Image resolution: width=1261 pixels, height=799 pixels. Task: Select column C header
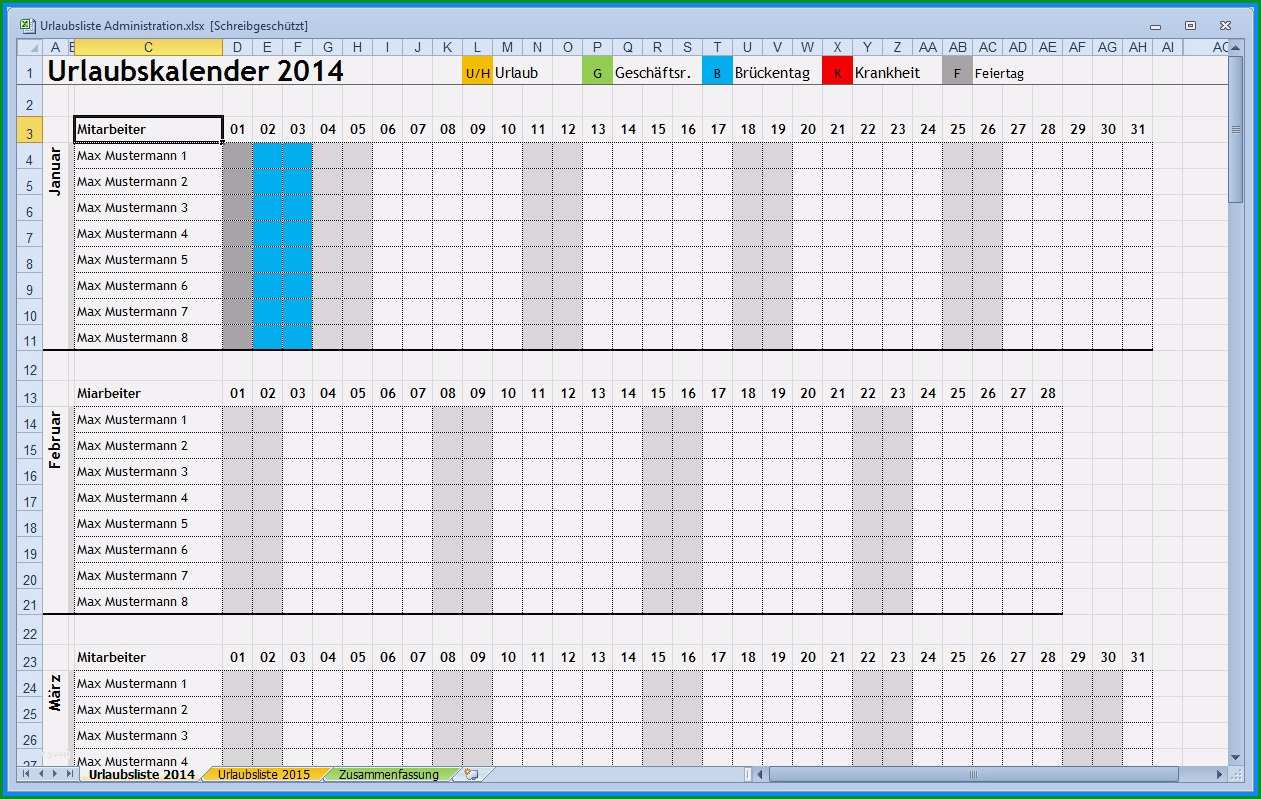[148, 47]
